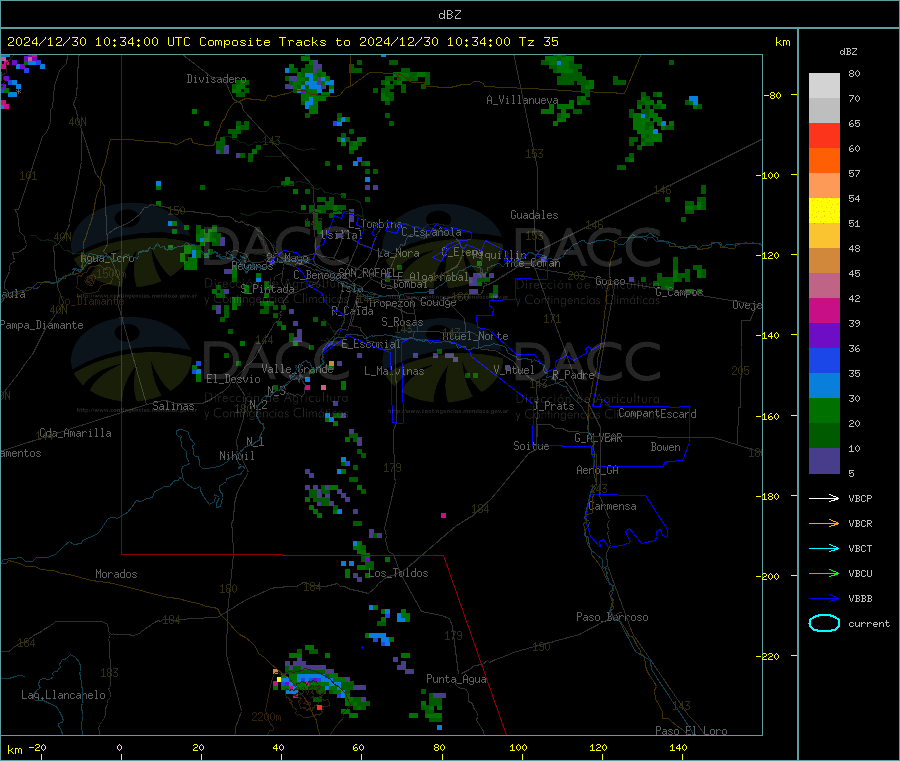Click the magenta 42 dBZ color swatch
The width and height of the screenshot is (900, 761).
(x=824, y=310)
